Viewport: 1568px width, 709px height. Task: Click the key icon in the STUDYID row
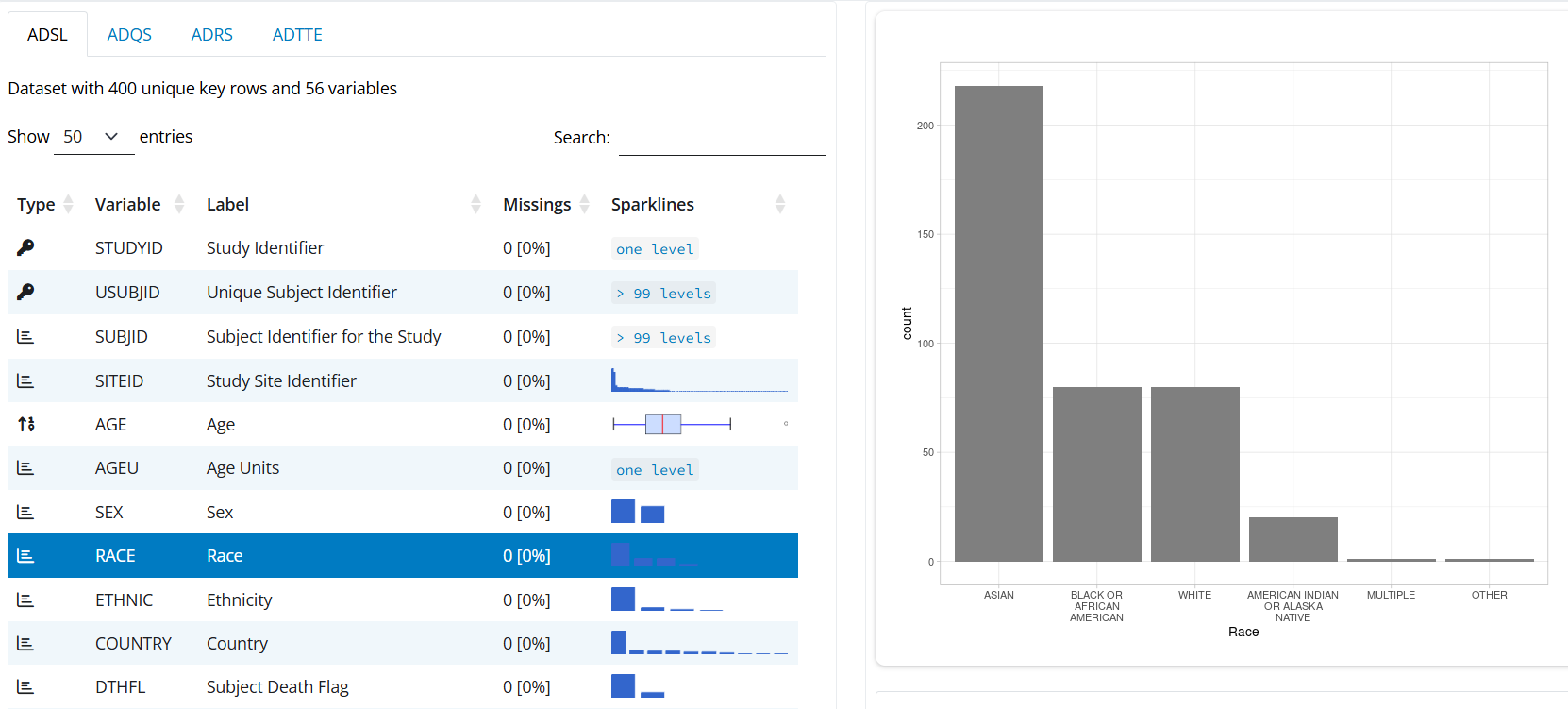click(x=25, y=247)
